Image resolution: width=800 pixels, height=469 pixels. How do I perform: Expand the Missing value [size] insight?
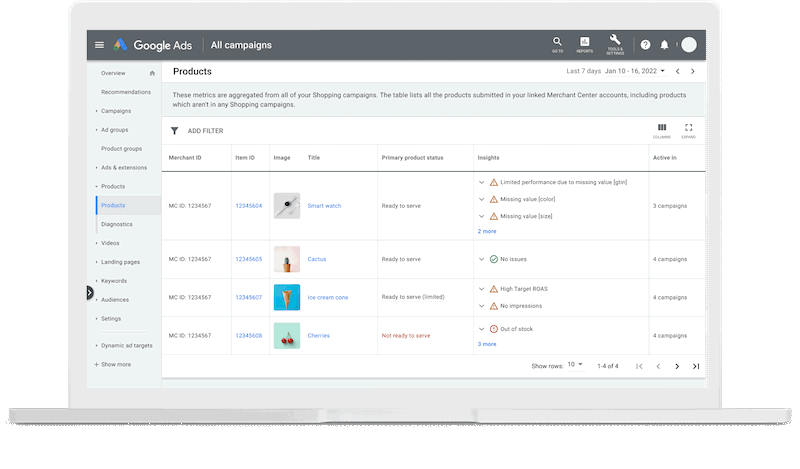click(481, 216)
